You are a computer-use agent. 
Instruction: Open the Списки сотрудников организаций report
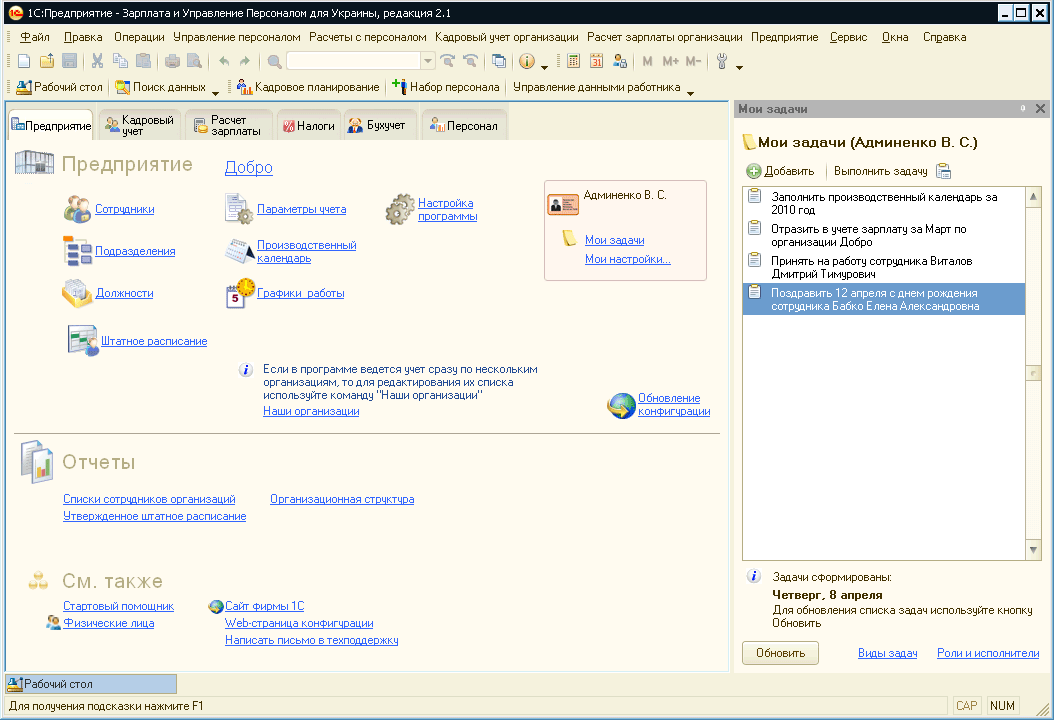149,499
